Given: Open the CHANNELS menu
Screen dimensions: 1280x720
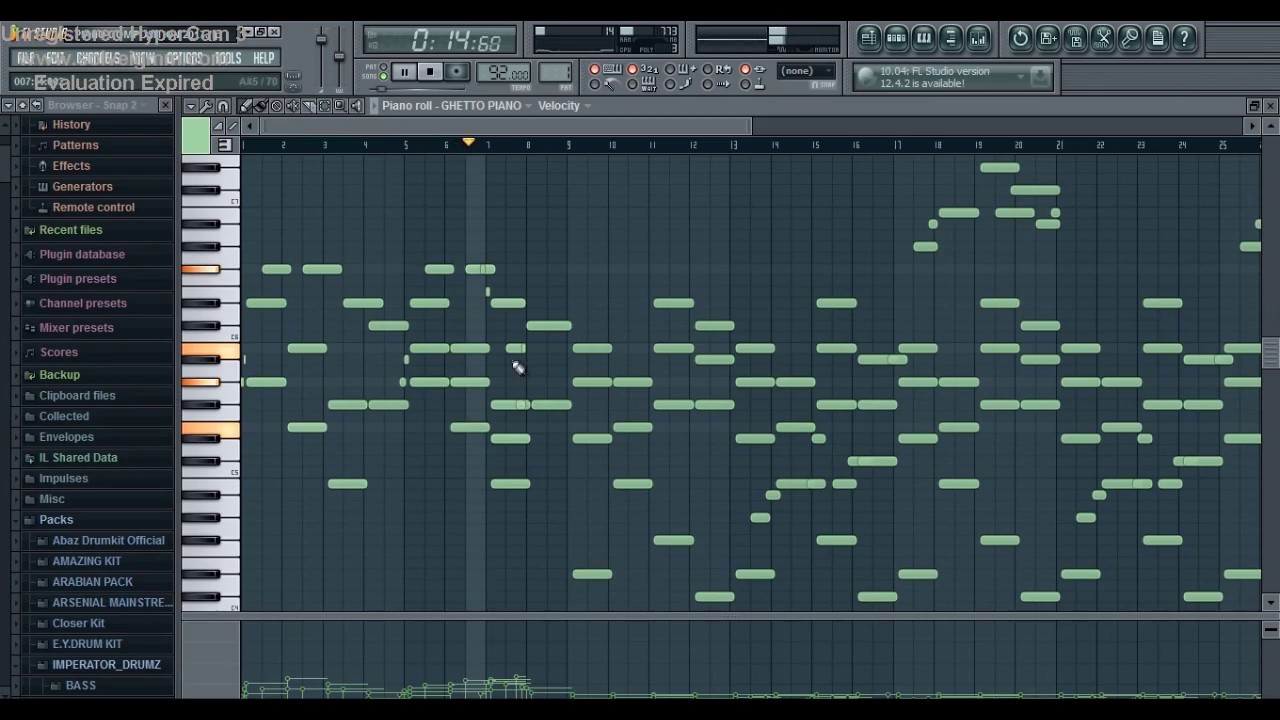Looking at the screenshot, I should (98, 58).
